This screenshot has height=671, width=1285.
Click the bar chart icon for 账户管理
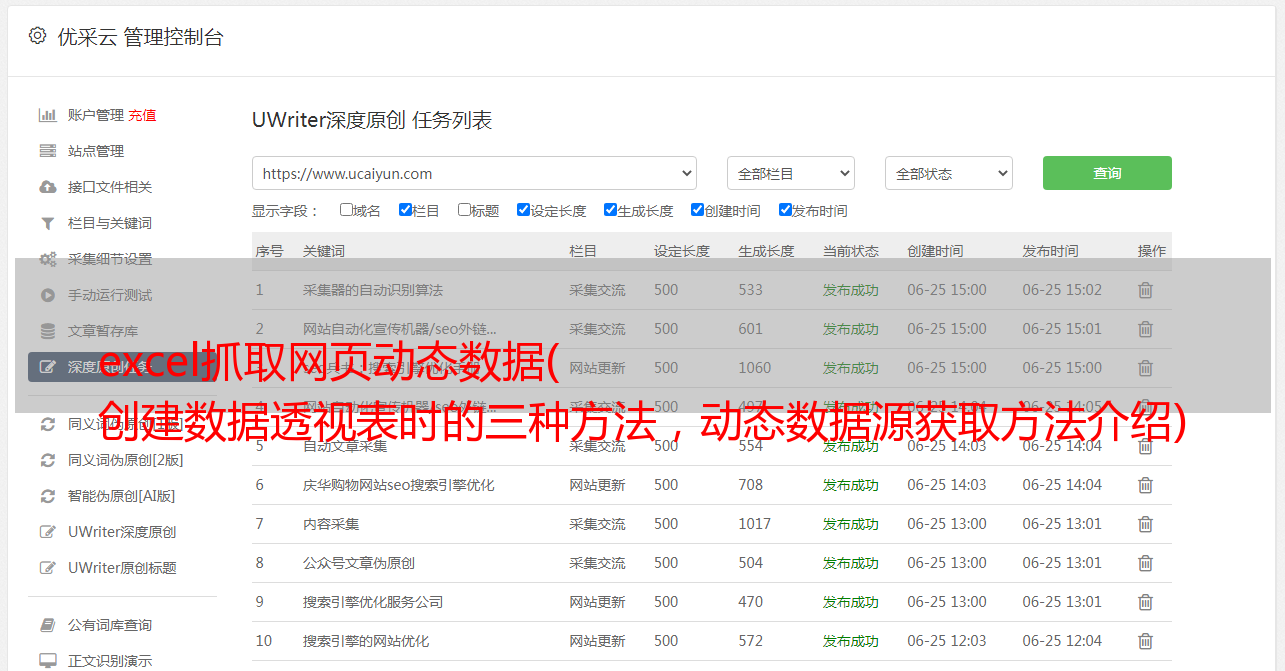click(47, 115)
